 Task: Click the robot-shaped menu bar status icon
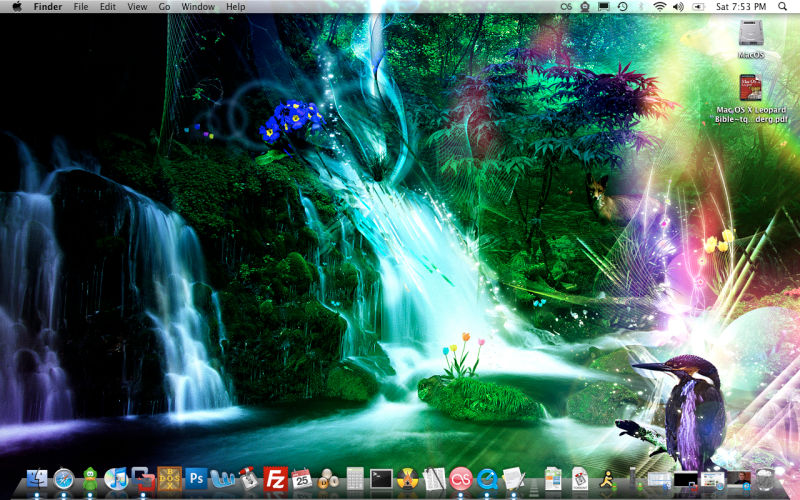pyautogui.click(x=585, y=7)
